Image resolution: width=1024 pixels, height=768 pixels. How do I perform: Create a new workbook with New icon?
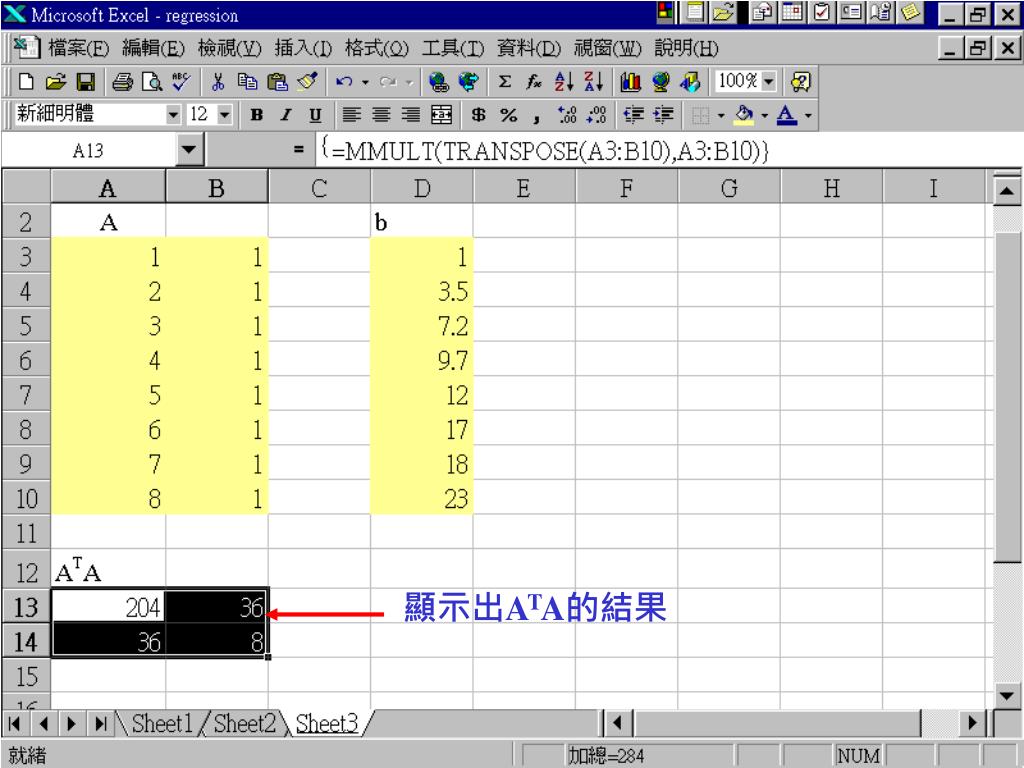[x=25, y=82]
